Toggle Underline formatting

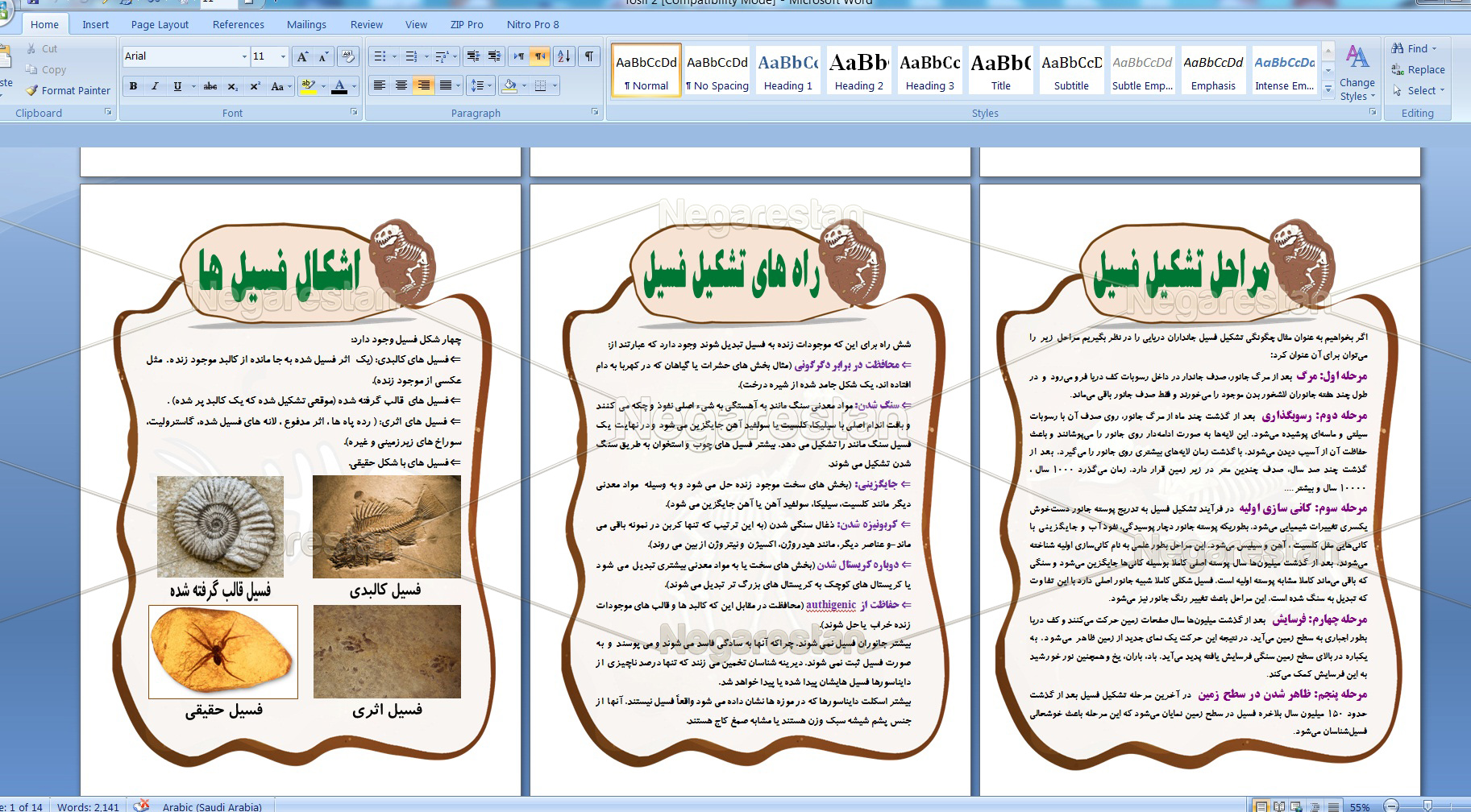(177, 86)
